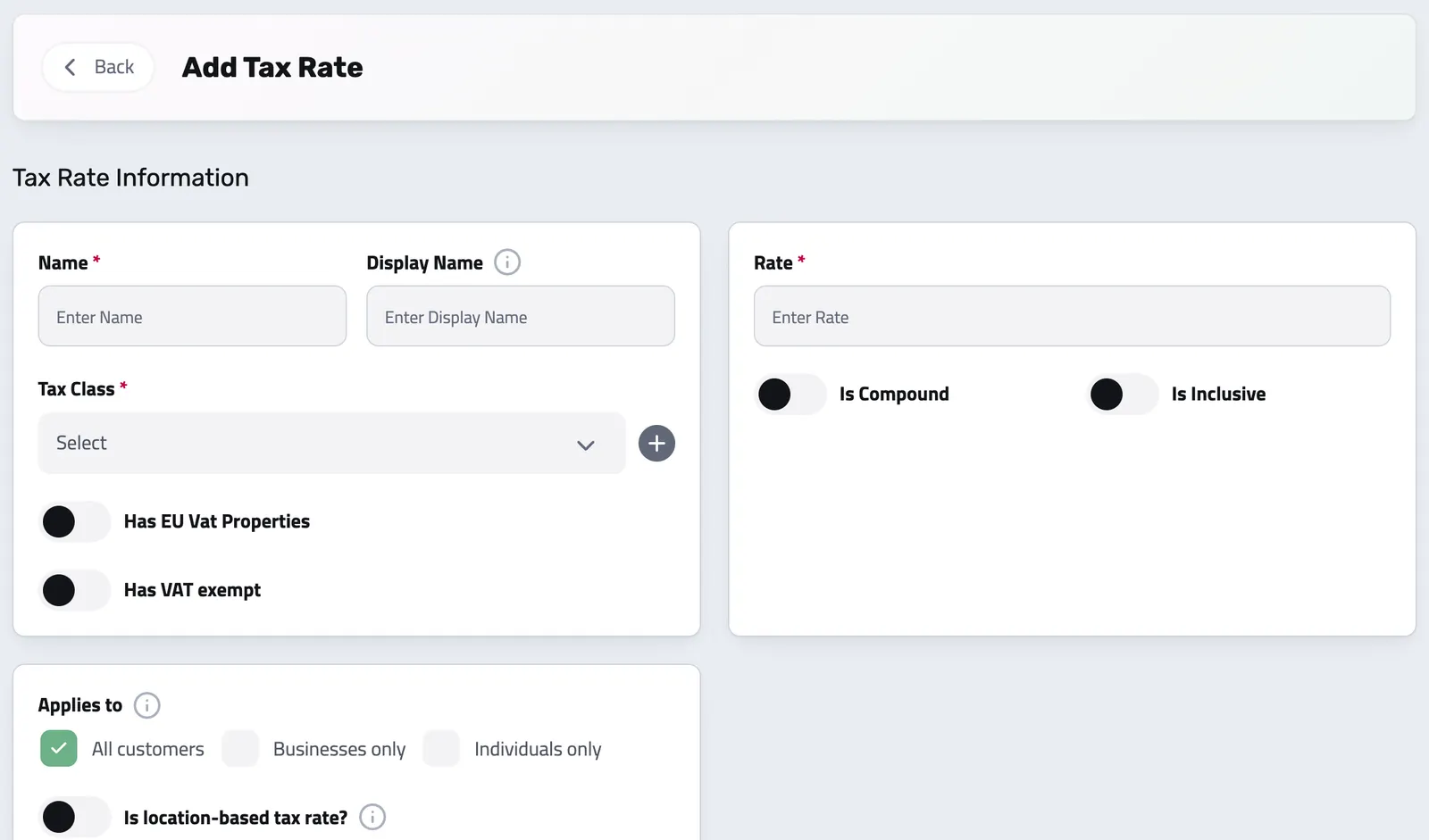1429x840 pixels.
Task: Focus the Enter Rate input field
Action: coord(1072,316)
